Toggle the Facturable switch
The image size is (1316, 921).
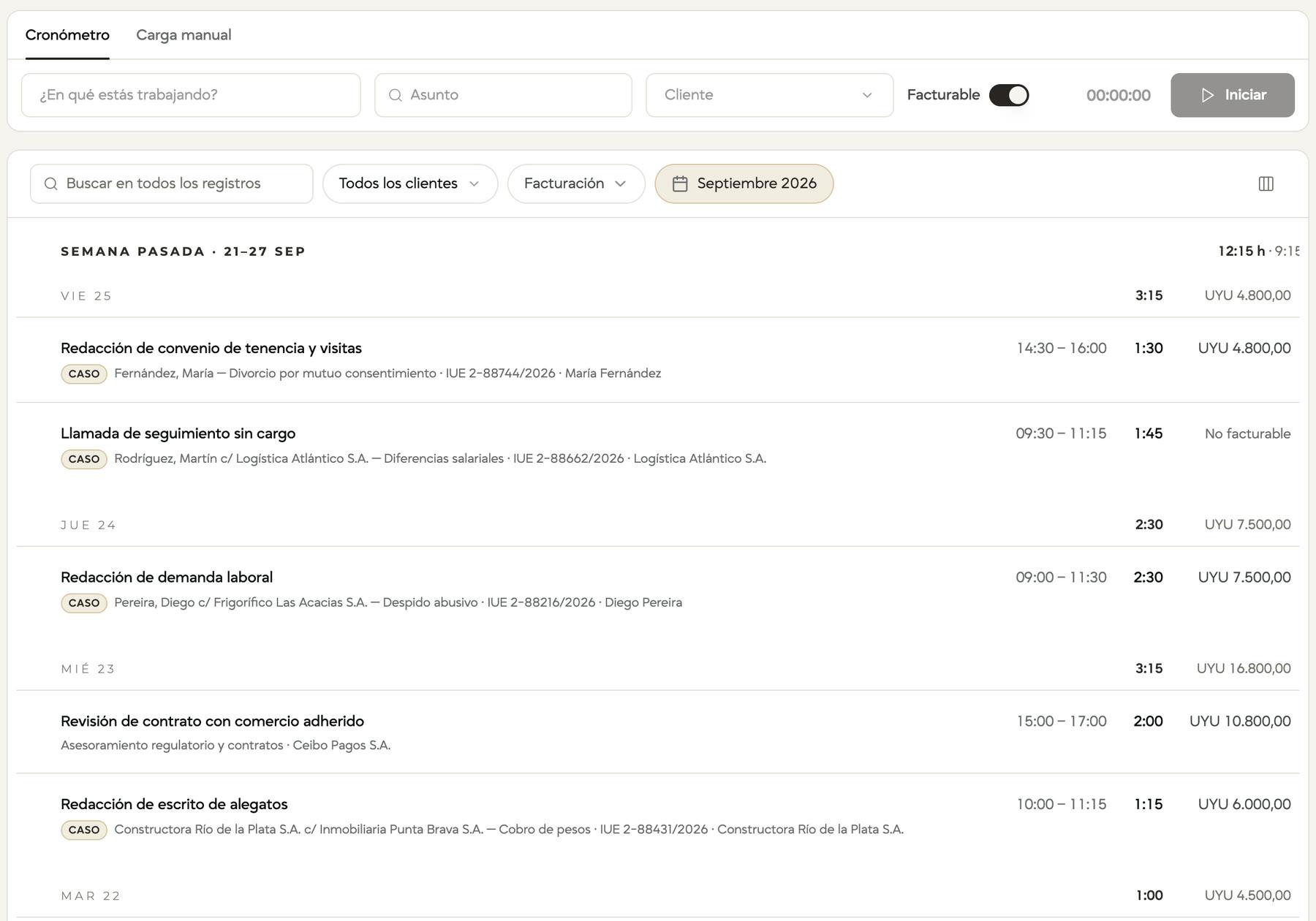pos(1009,95)
